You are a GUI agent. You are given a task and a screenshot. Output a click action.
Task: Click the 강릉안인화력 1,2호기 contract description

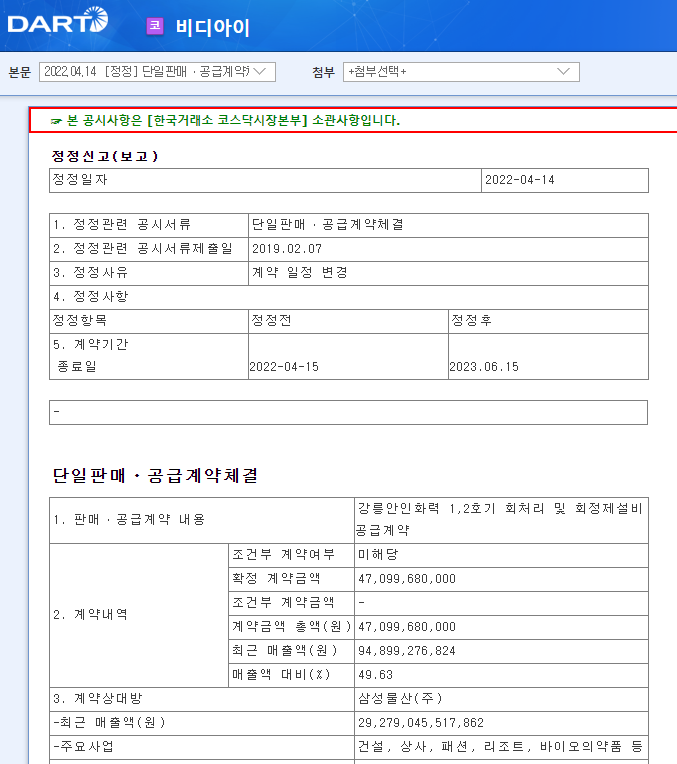(x=500, y=519)
